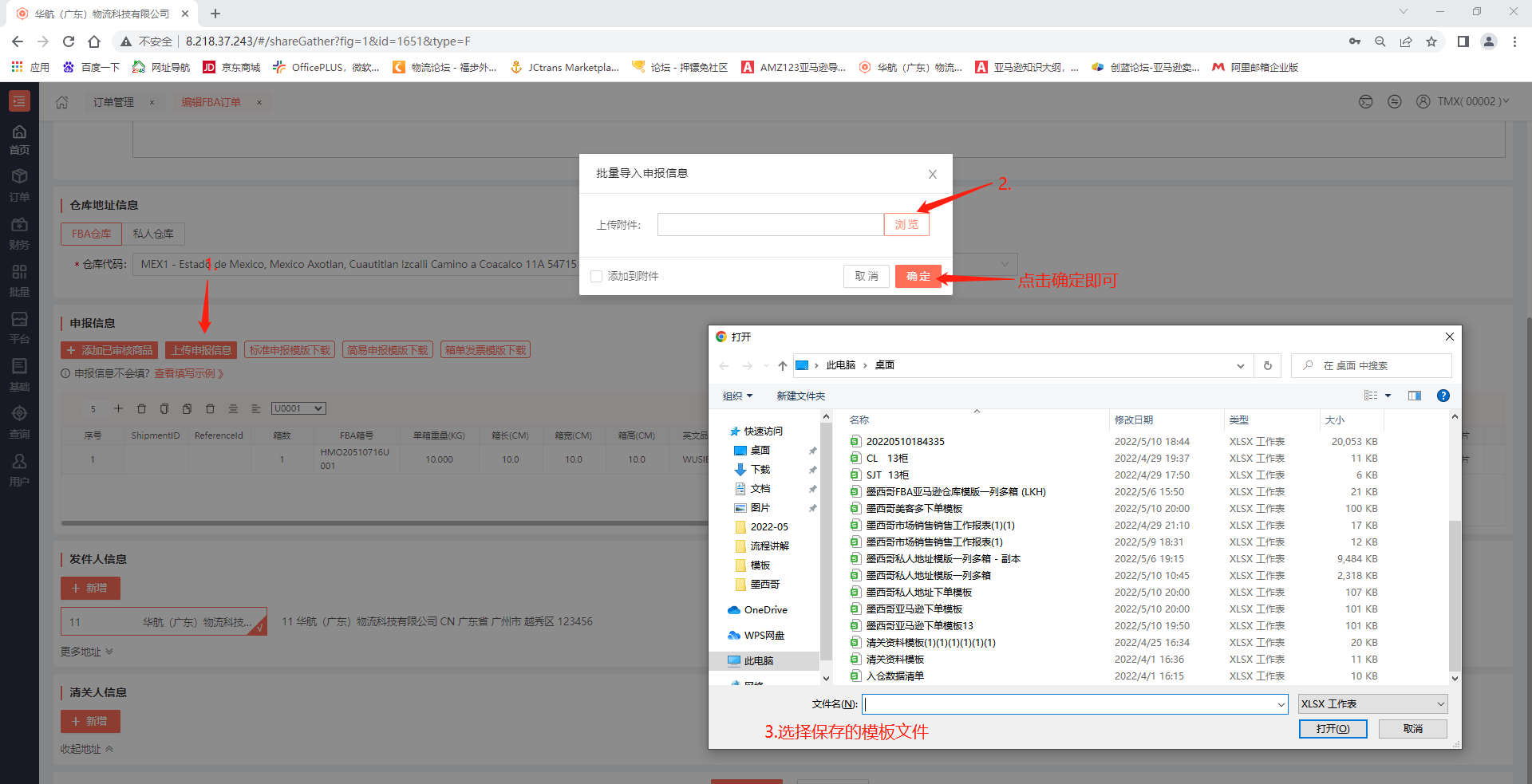Click the up-folder arrow in file dialog
Viewport: 1532px width, 784px height.
coord(782,365)
